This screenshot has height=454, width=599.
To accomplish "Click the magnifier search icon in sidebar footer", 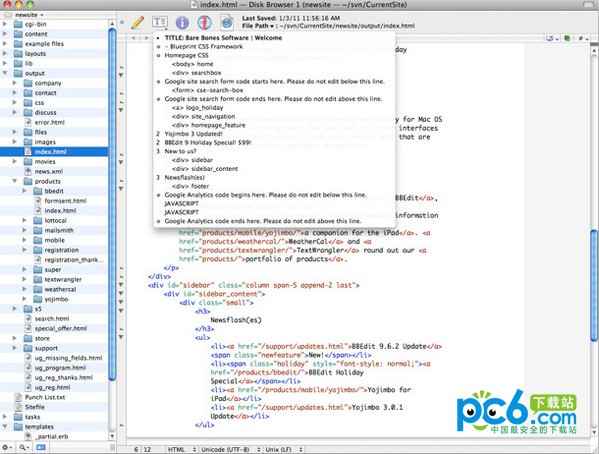I will pos(24,447).
